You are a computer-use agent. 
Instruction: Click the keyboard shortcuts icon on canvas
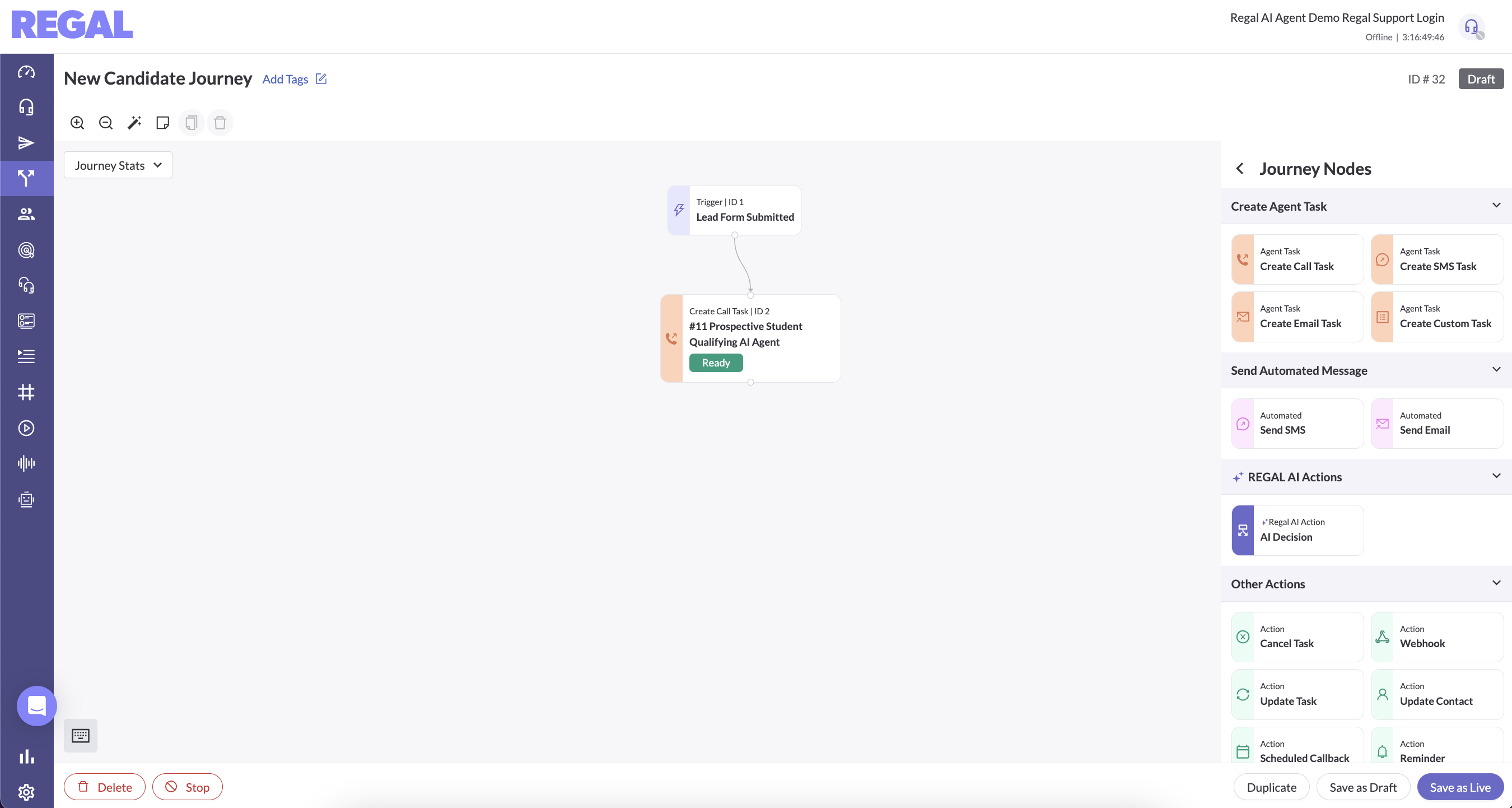tap(81, 736)
